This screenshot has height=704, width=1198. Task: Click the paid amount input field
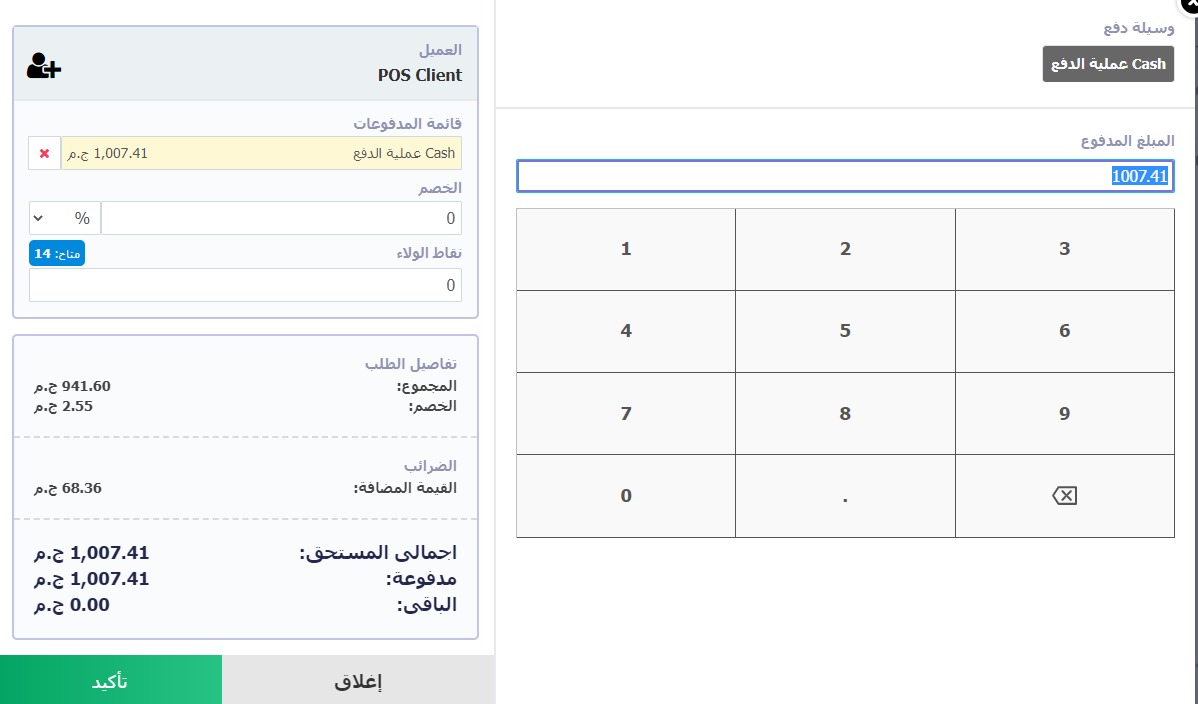pos(845,176)
